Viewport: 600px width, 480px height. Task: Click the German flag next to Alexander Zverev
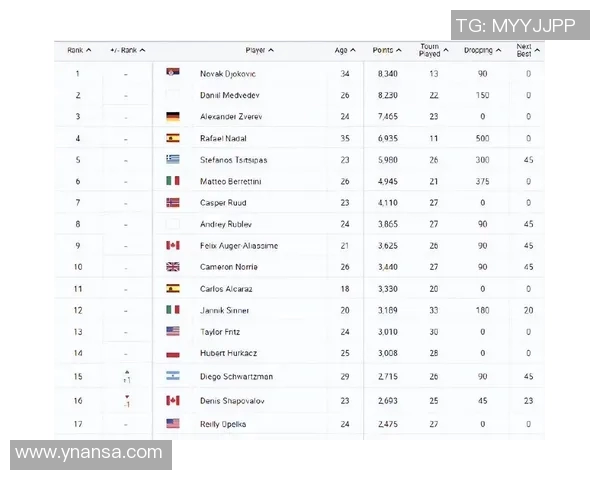pyautogui.click(x=172, y=116)
